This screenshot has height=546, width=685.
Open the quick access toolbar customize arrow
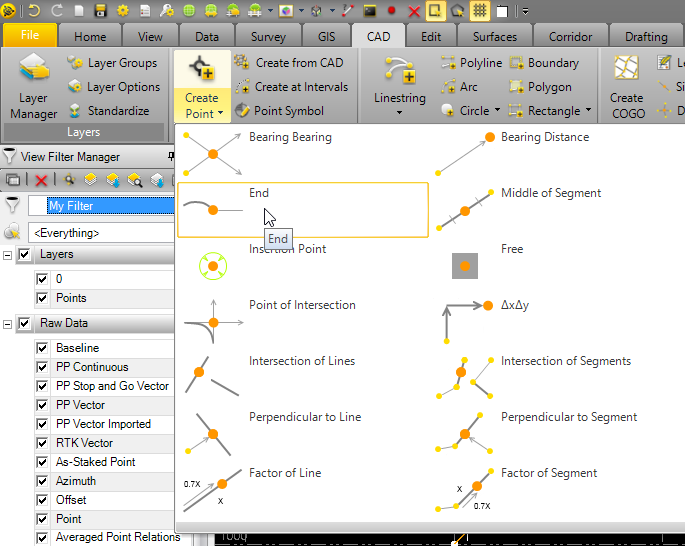point(526,11)
